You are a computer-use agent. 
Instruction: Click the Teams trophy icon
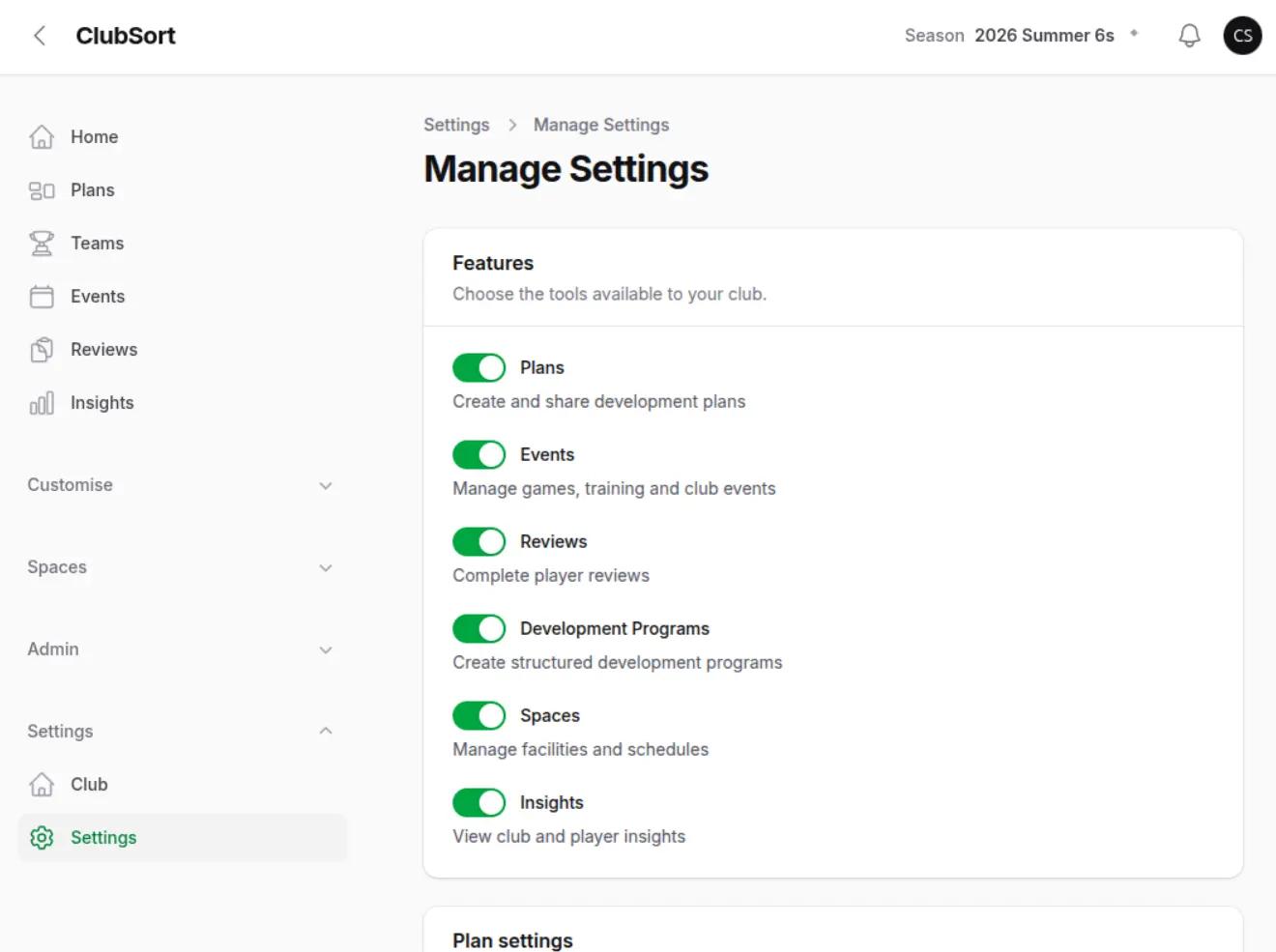(42, 244)
